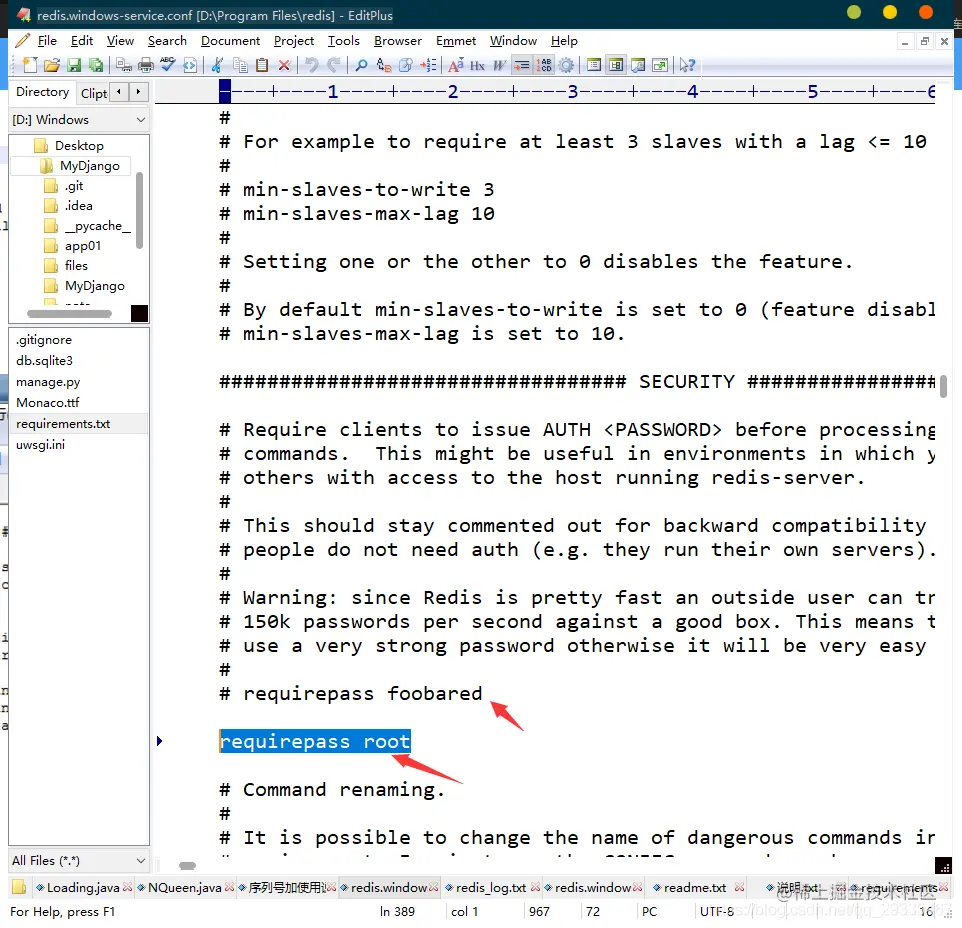Screen dimensions: 962x928
Task: Click the directory tree horizontal scrollbar
Action: 69,314
